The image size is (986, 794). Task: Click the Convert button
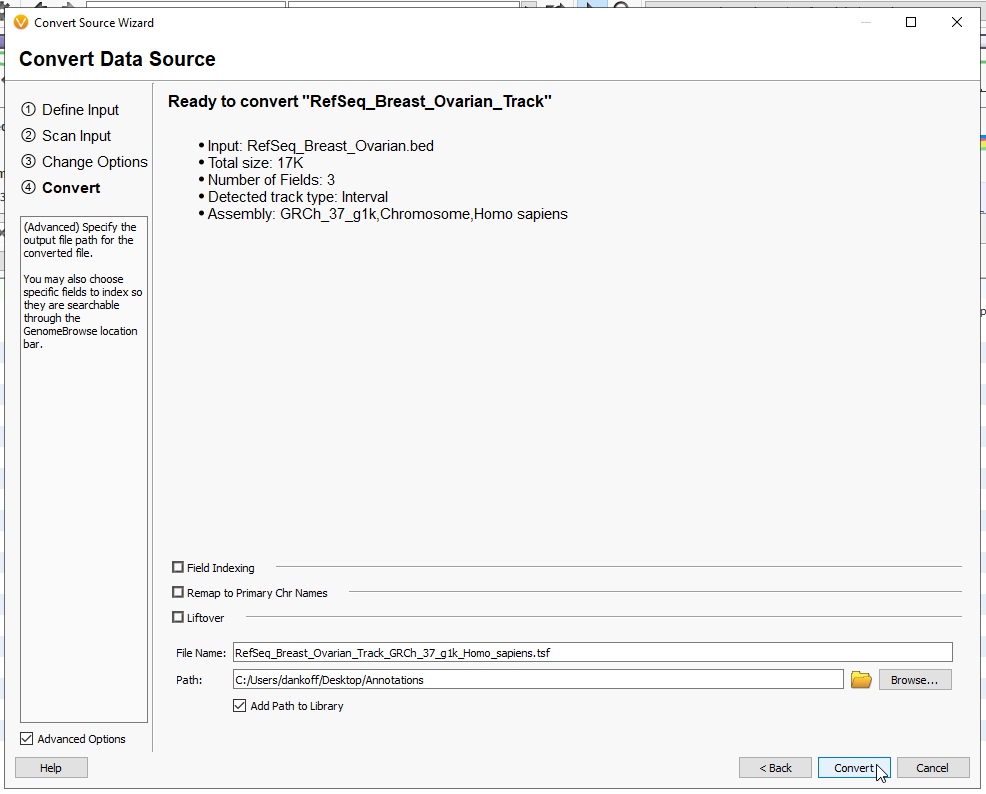(854, 767)
